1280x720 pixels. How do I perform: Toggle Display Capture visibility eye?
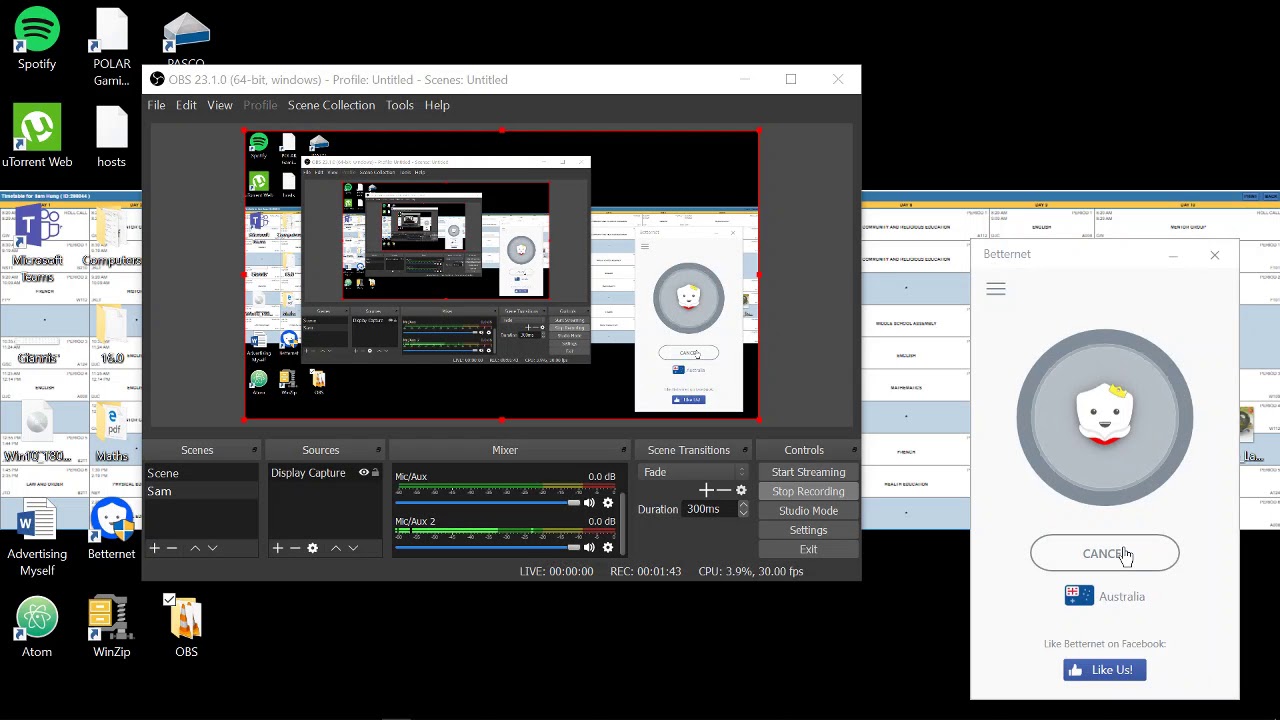point(364,473)
